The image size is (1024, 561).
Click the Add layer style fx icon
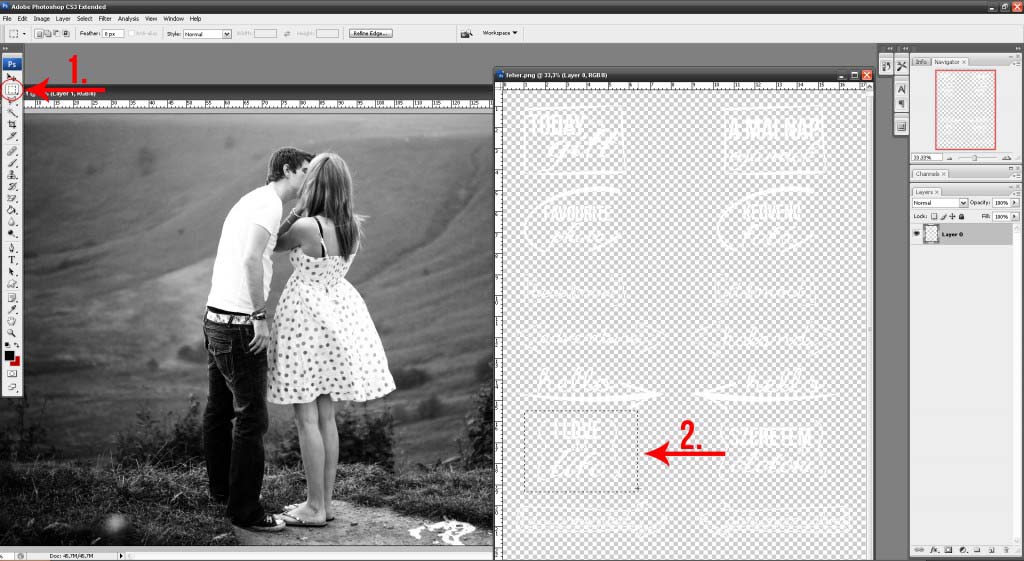pyautogui.click(x=933, y=550)
